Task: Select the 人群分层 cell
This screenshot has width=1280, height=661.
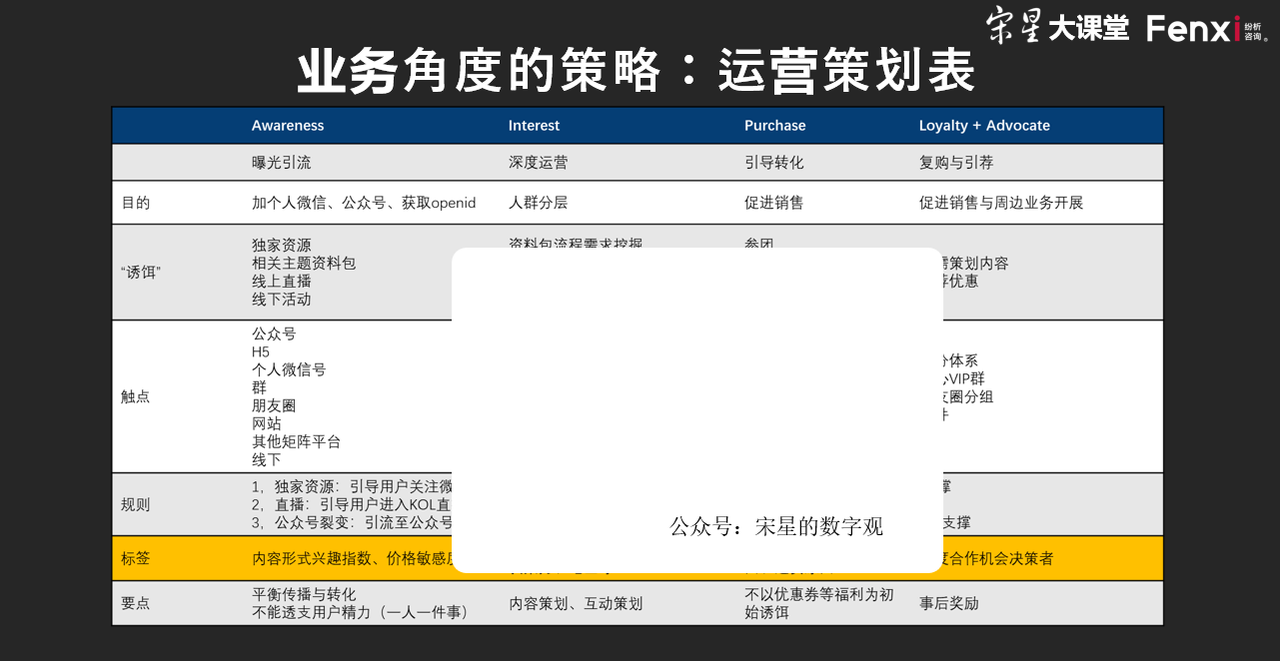Action: pyautogui.click(x=538, y=203)
